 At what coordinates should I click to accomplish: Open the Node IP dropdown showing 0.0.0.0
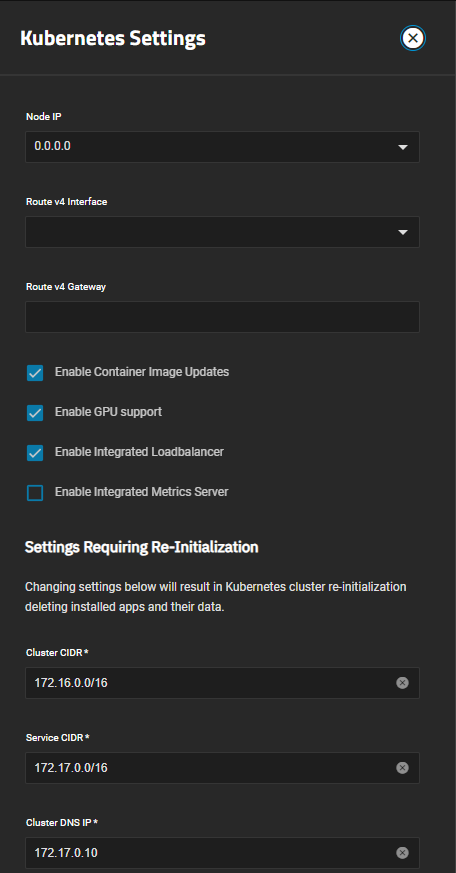(x=222, y=147)
